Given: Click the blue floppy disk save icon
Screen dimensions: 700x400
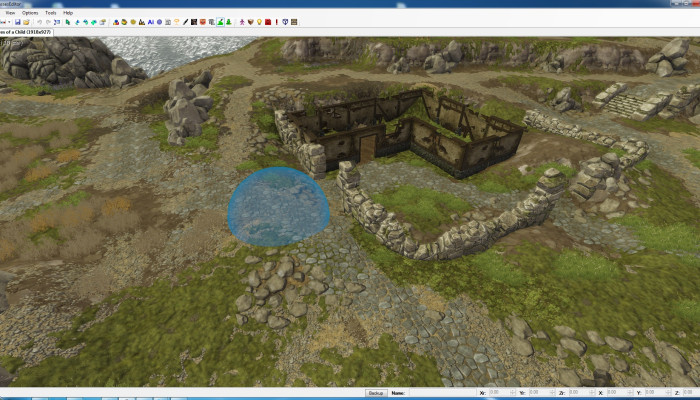Looking at the screenshot, I should click(x=17, y=22).
